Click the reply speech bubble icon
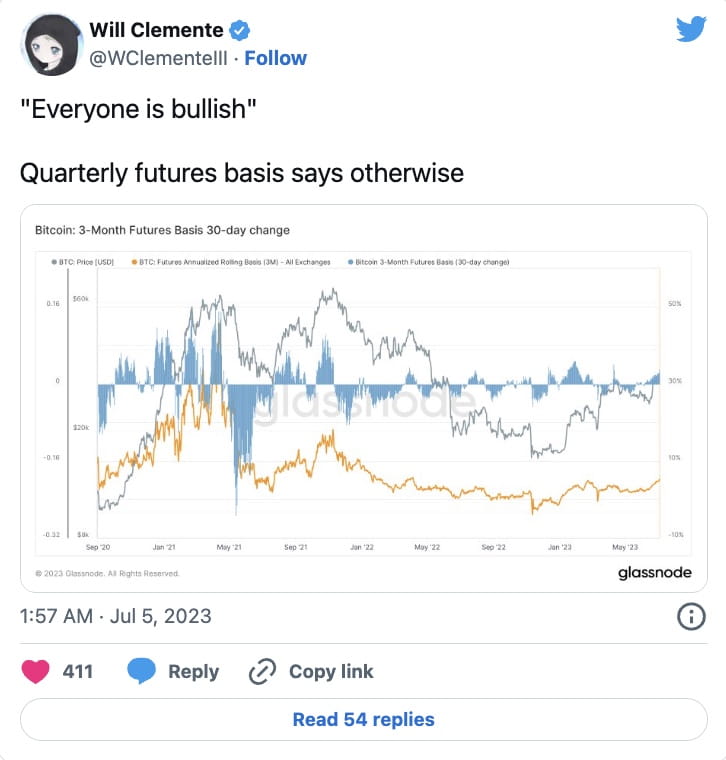 (143, 671)
